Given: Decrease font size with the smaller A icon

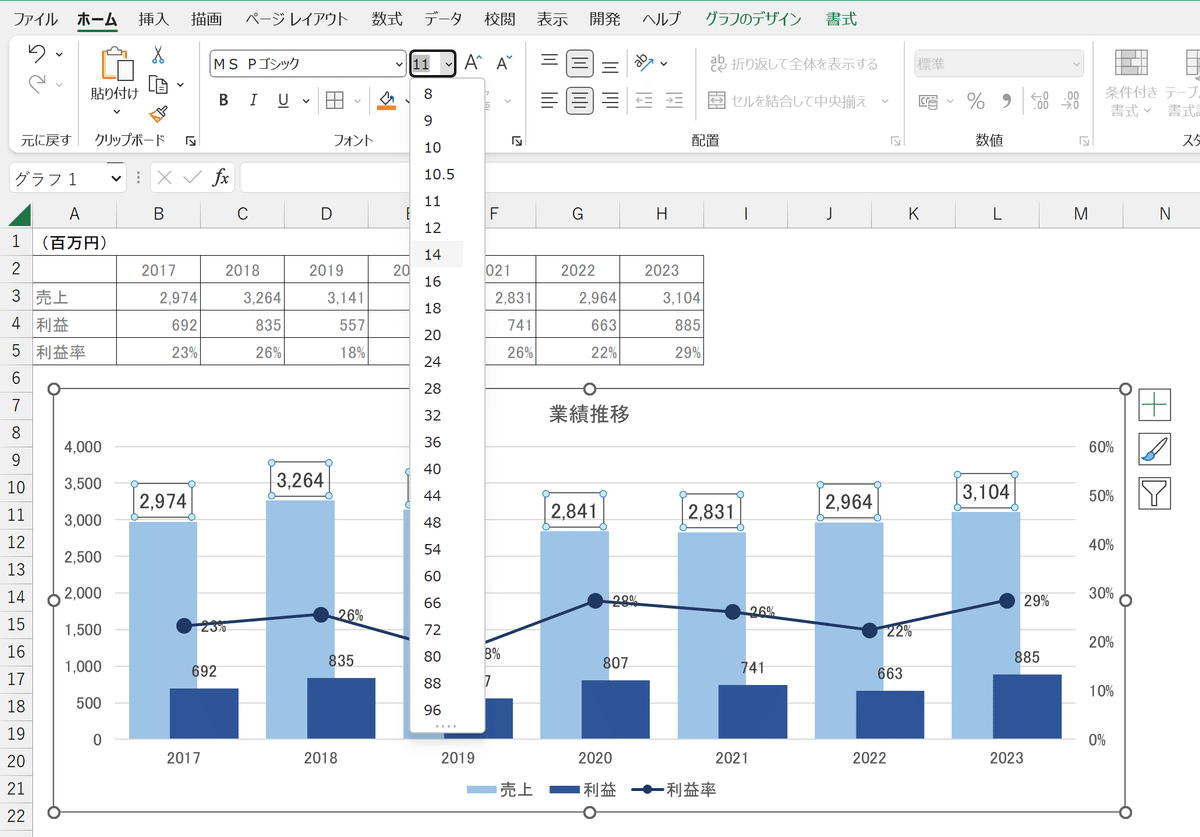Looking at the screenshot, I should (505, 63).
